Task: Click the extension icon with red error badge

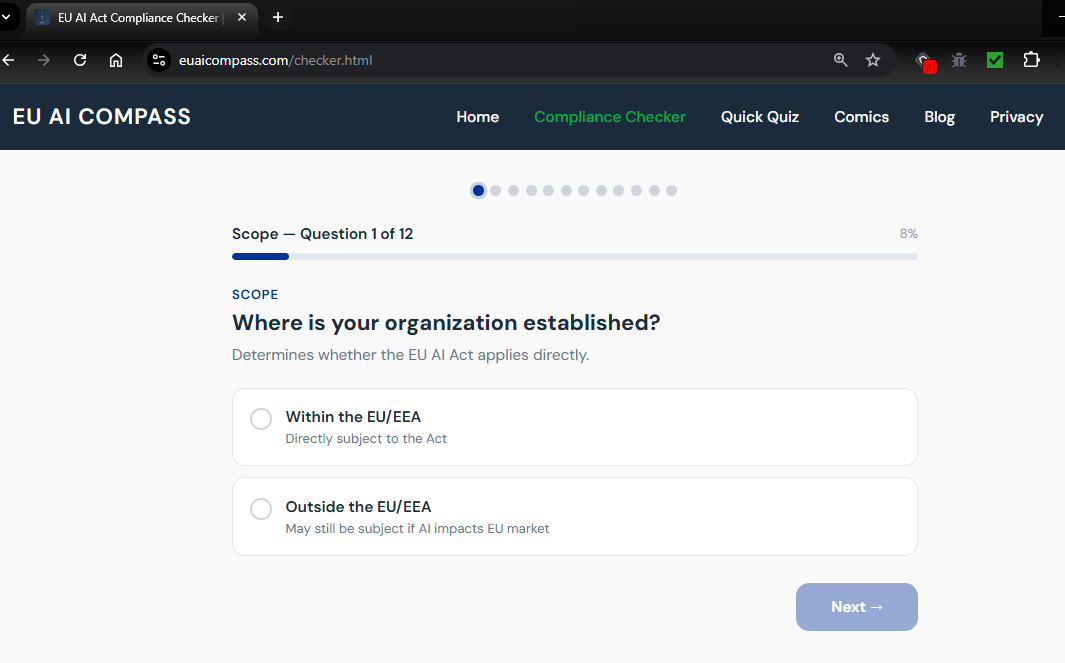Action: pyautogui.click(x=922, y=60)
